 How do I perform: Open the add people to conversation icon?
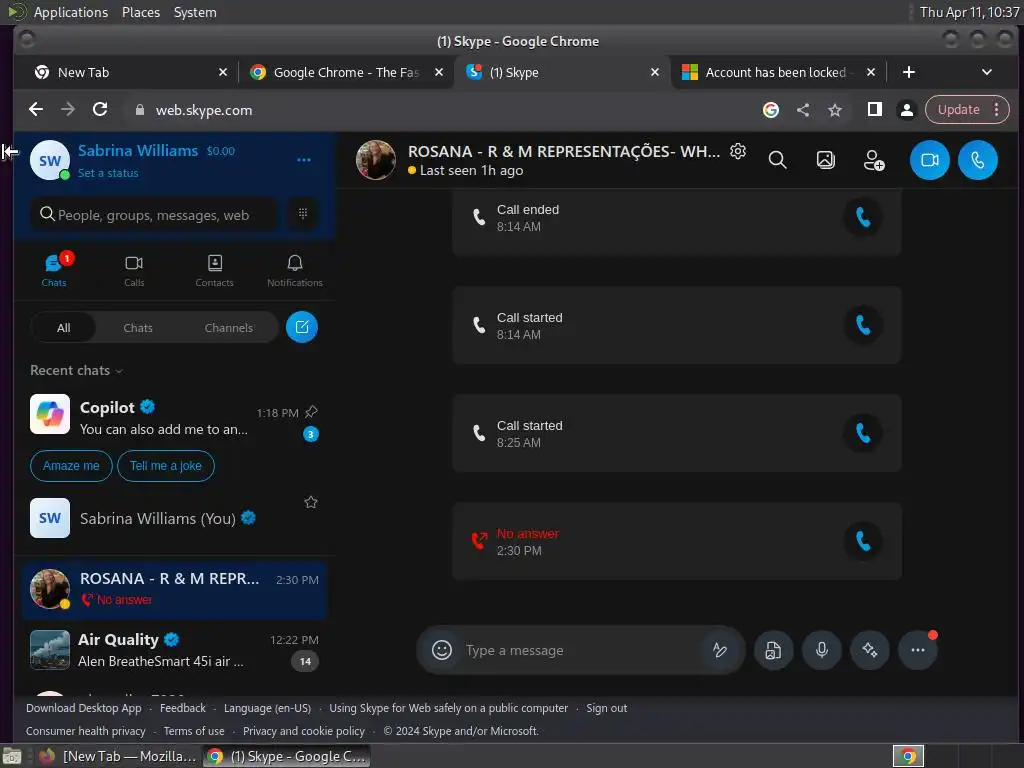pyautogui.click(x=874, y=160)
